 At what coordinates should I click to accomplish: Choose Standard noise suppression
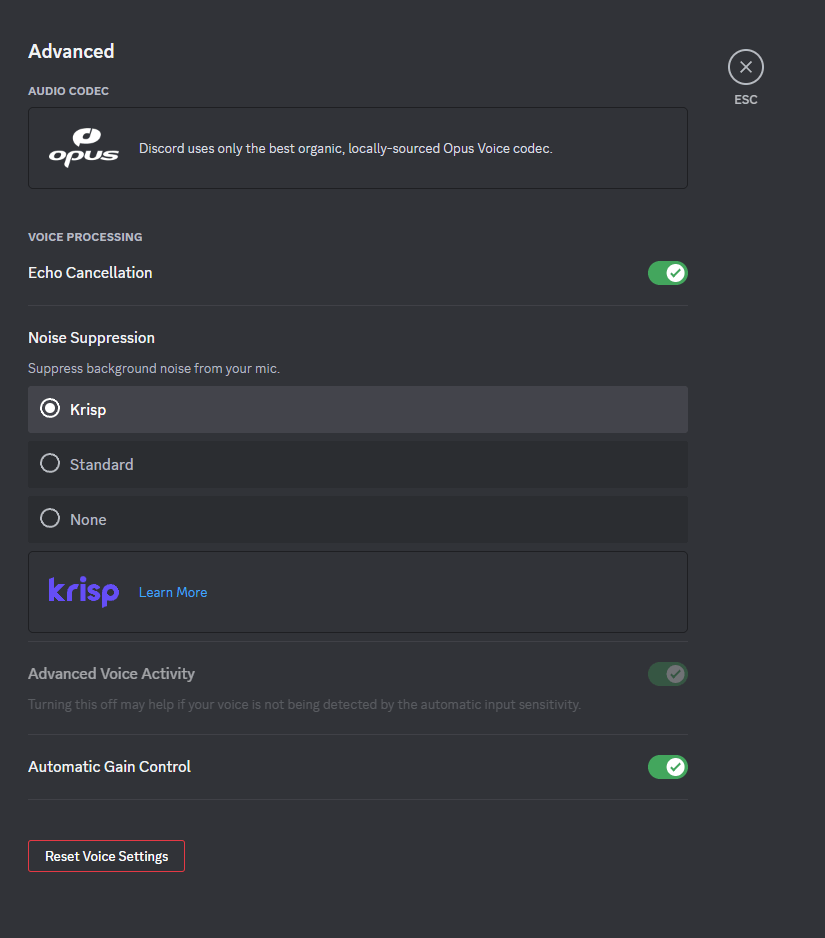[x=358, y=464]
